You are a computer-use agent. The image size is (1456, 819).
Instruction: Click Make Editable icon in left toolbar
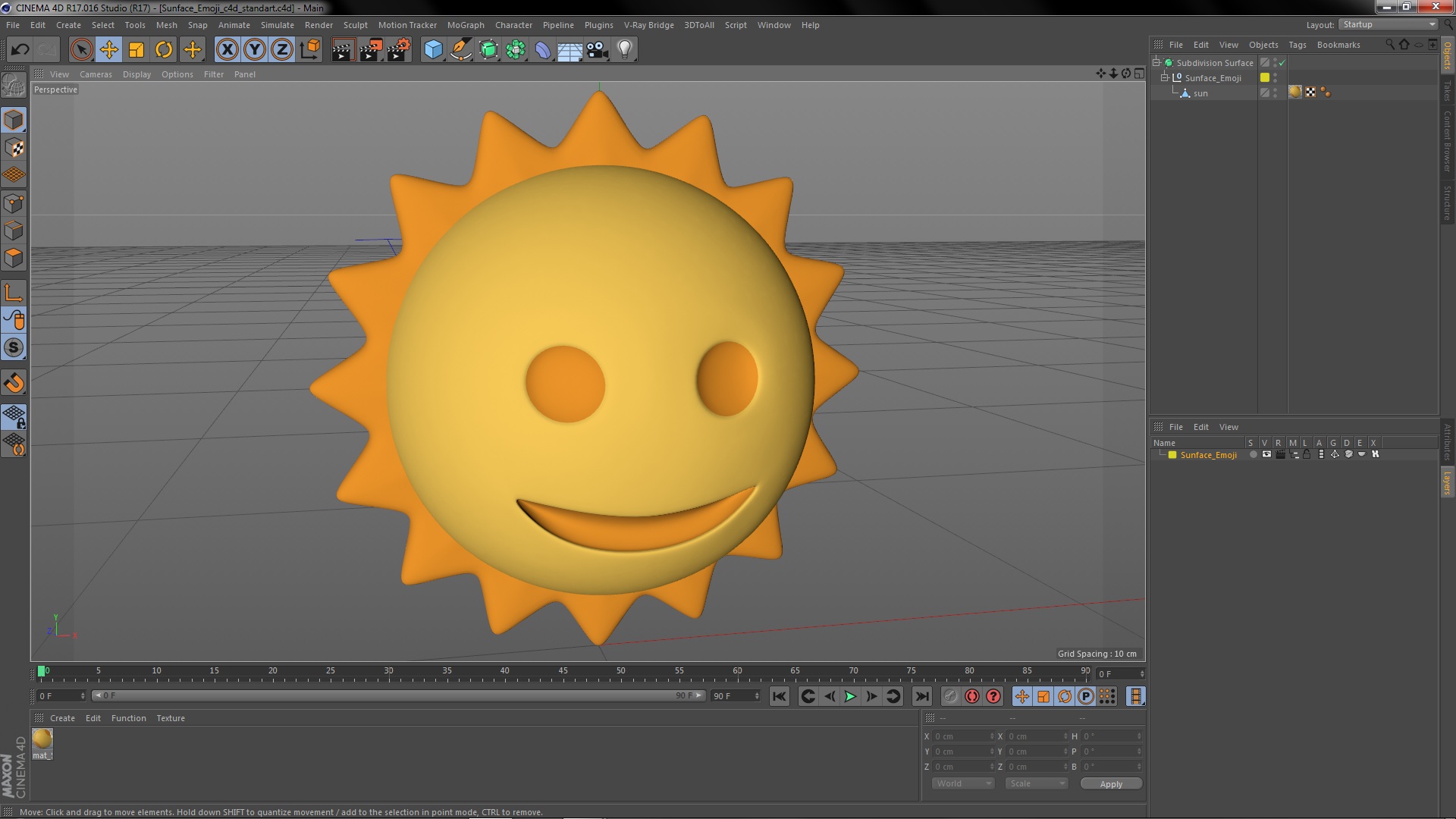tap(14, 85)
